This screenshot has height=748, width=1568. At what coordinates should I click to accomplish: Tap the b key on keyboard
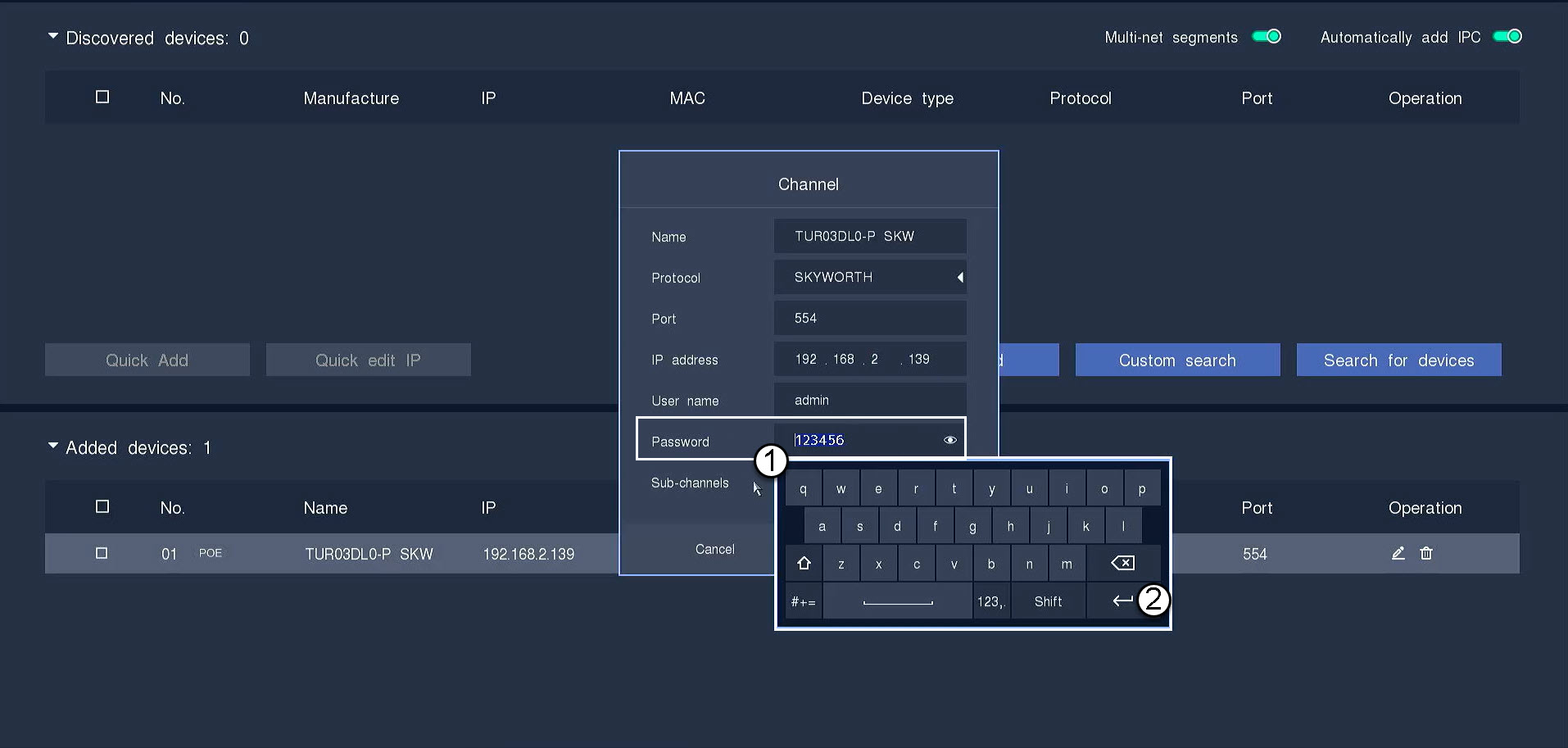pyautogui.click(x=991, y=563)
